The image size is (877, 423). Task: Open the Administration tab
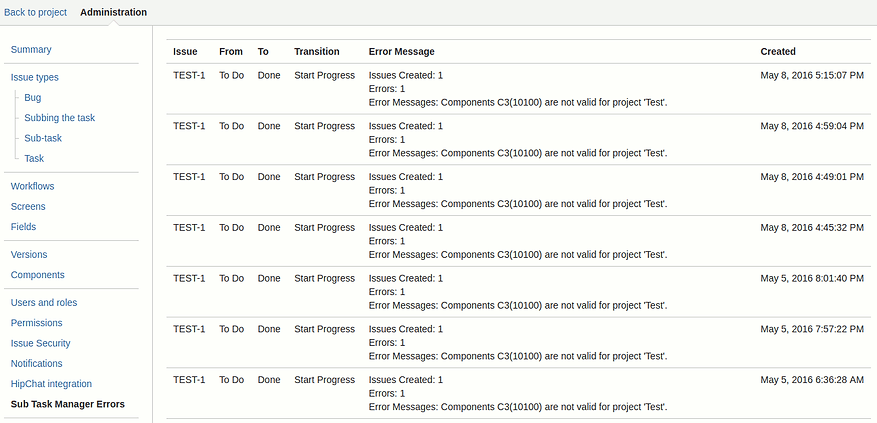click(114, 12)
